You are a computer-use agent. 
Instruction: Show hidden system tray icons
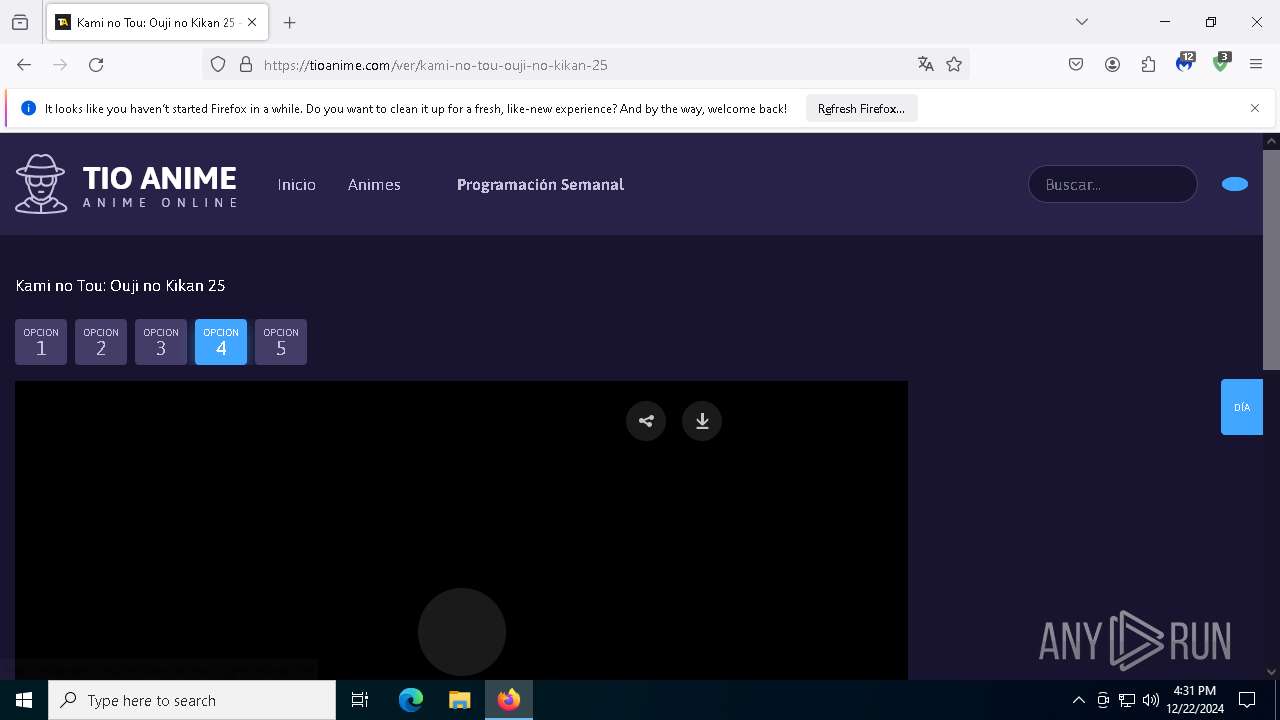pyautogui.click(x=1078, y=700)
